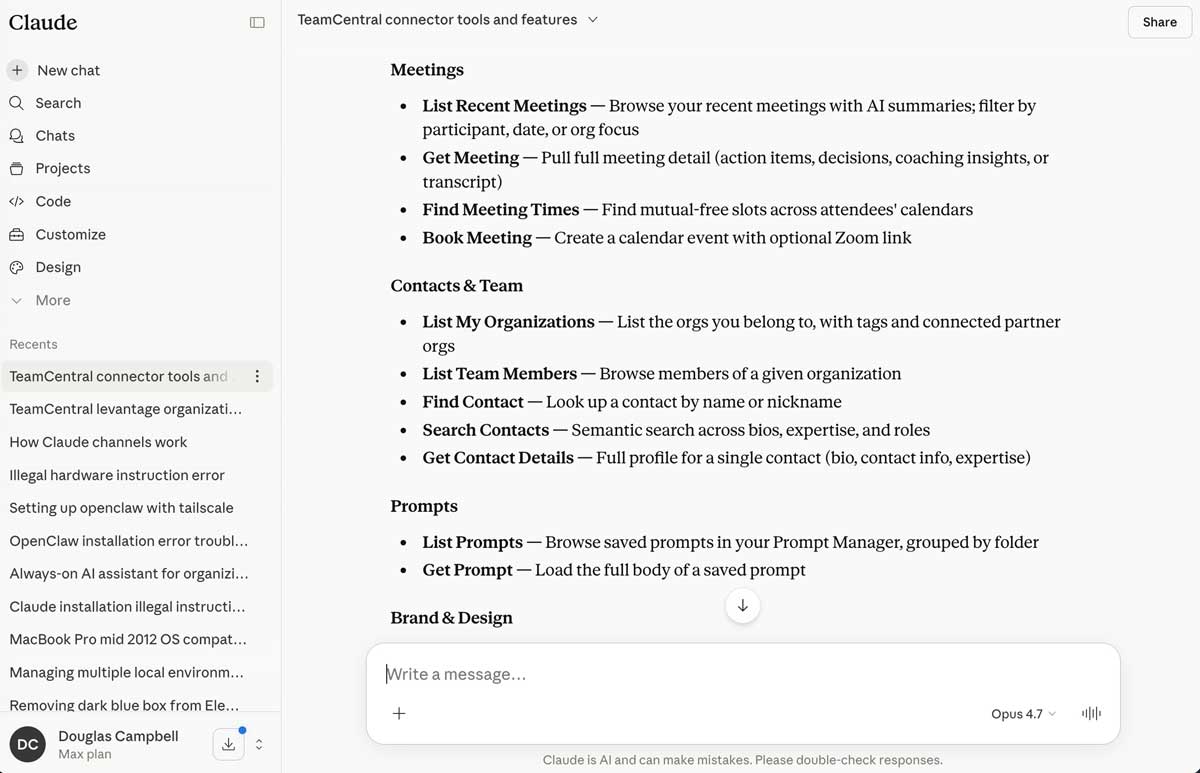Click the Share button
The image size is (1200, 773).
[x=1159, y=22]
